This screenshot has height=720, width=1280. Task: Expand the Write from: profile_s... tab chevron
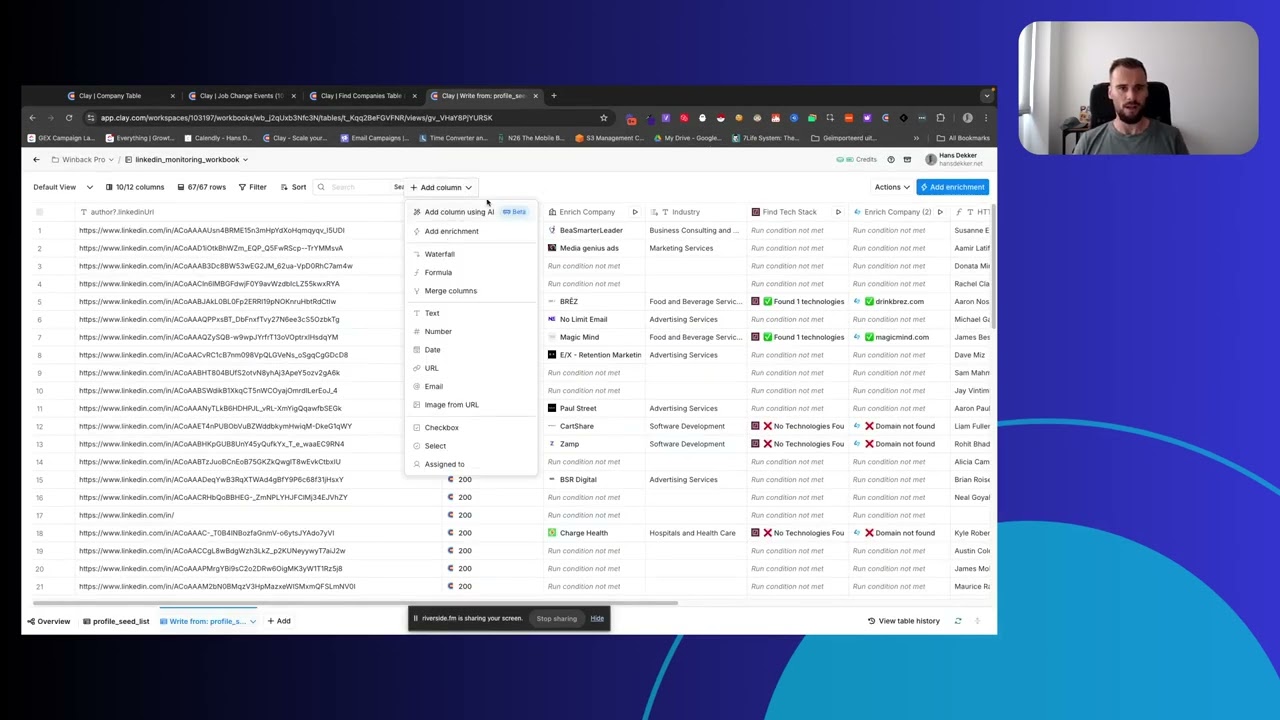coord(253,621)
